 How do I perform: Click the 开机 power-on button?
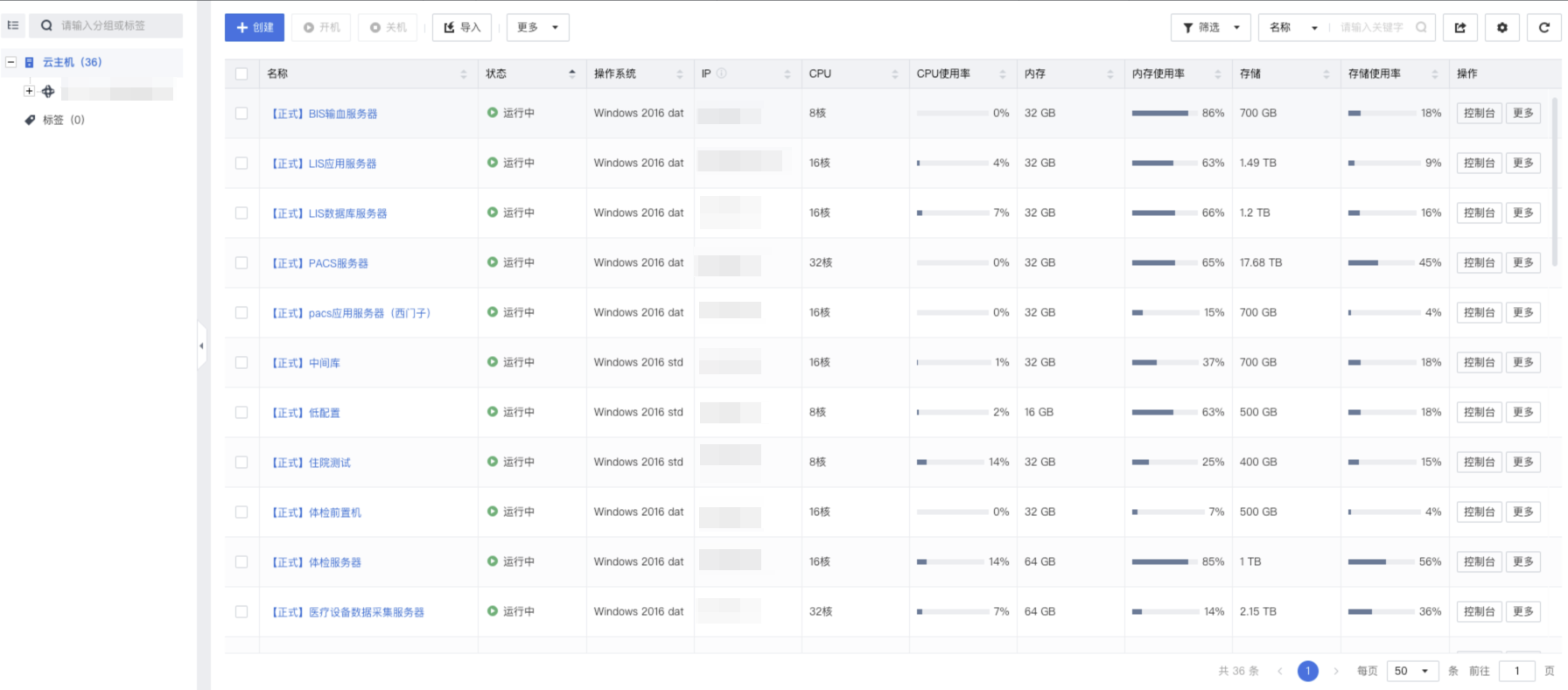[x=322, y=27]
